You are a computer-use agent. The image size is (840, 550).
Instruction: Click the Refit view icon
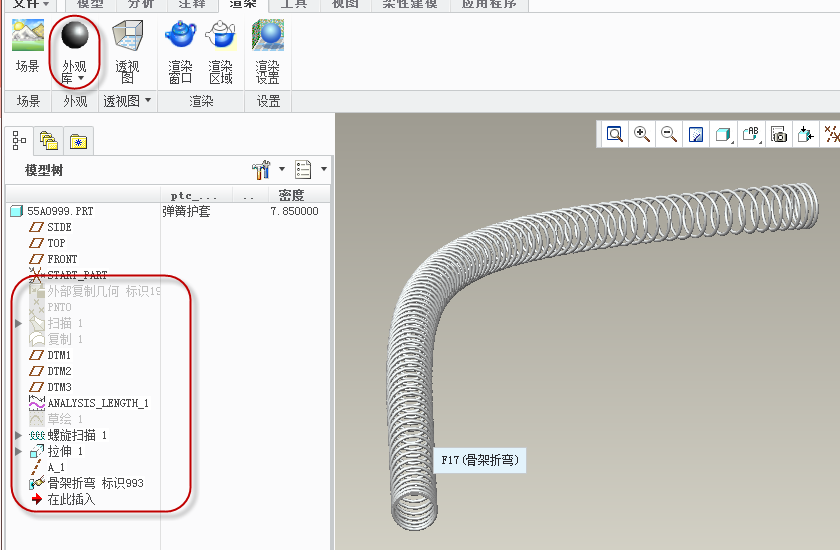coord(614,134)
